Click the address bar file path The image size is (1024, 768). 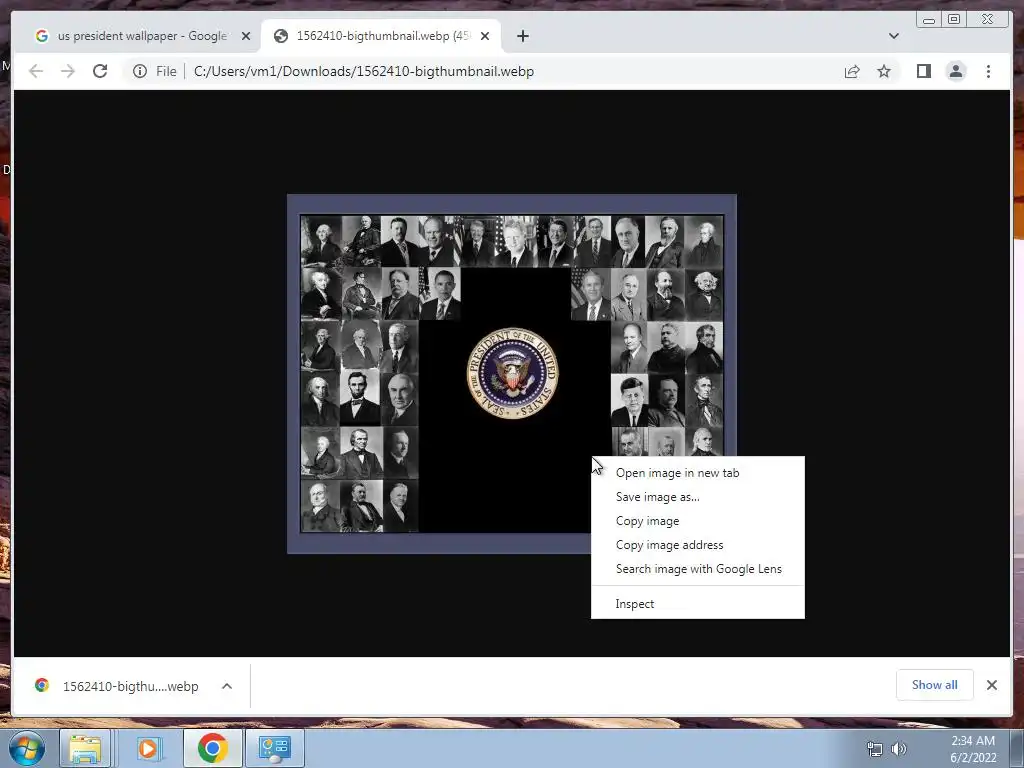[x=364, y=71]
